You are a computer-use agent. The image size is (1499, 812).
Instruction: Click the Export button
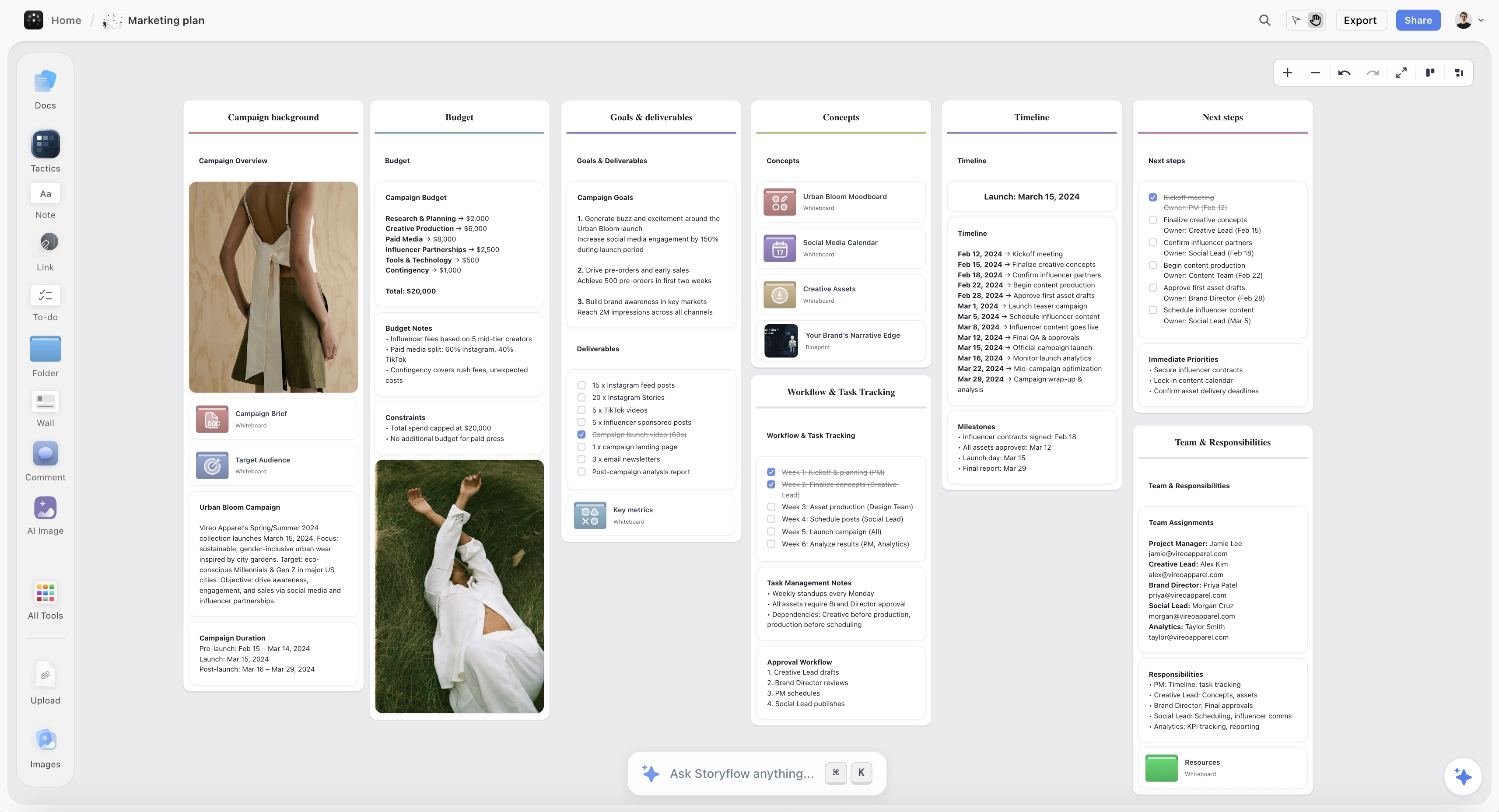click(1360, 20)
